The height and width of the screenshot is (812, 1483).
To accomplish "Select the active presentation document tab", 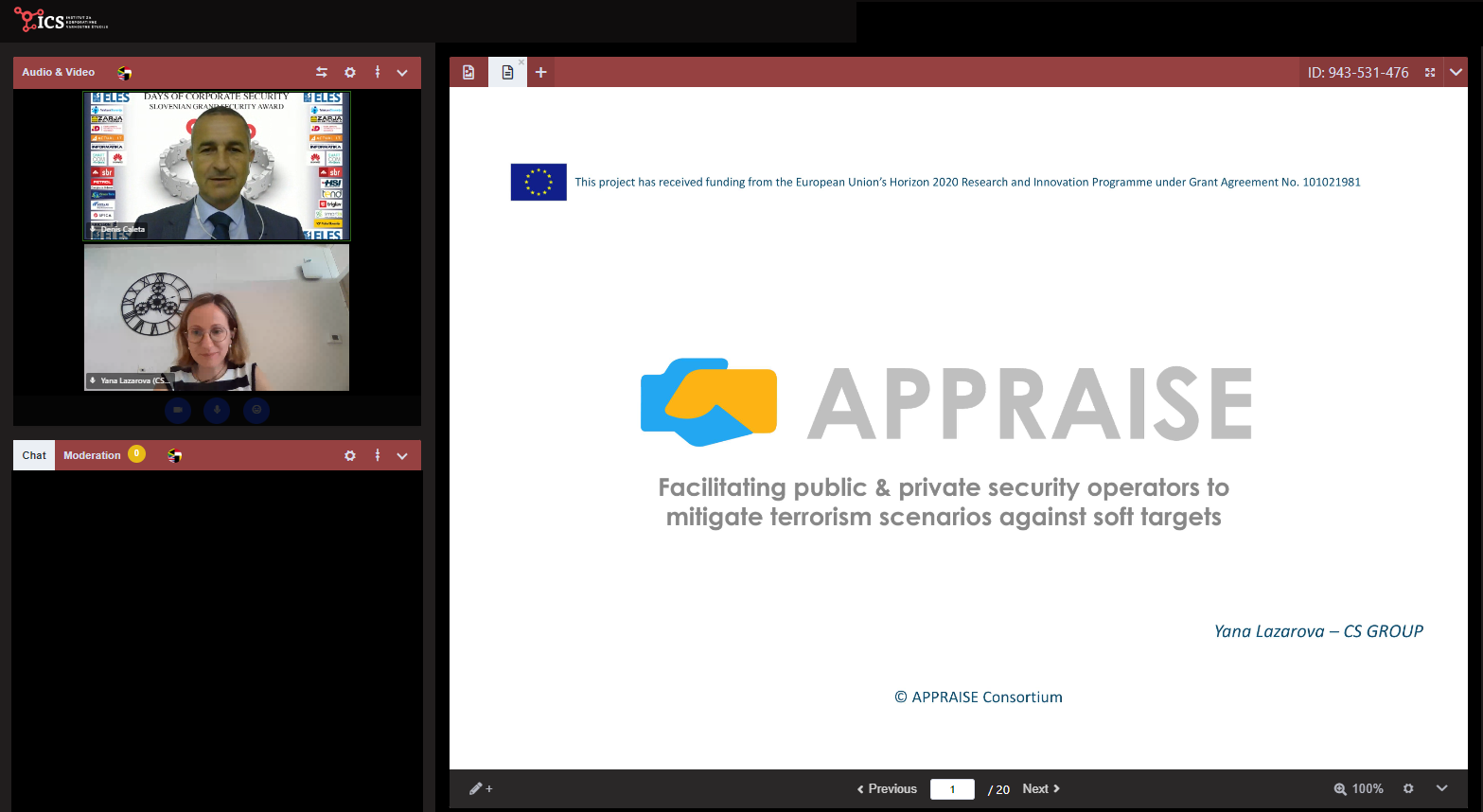I will [507, 72].
